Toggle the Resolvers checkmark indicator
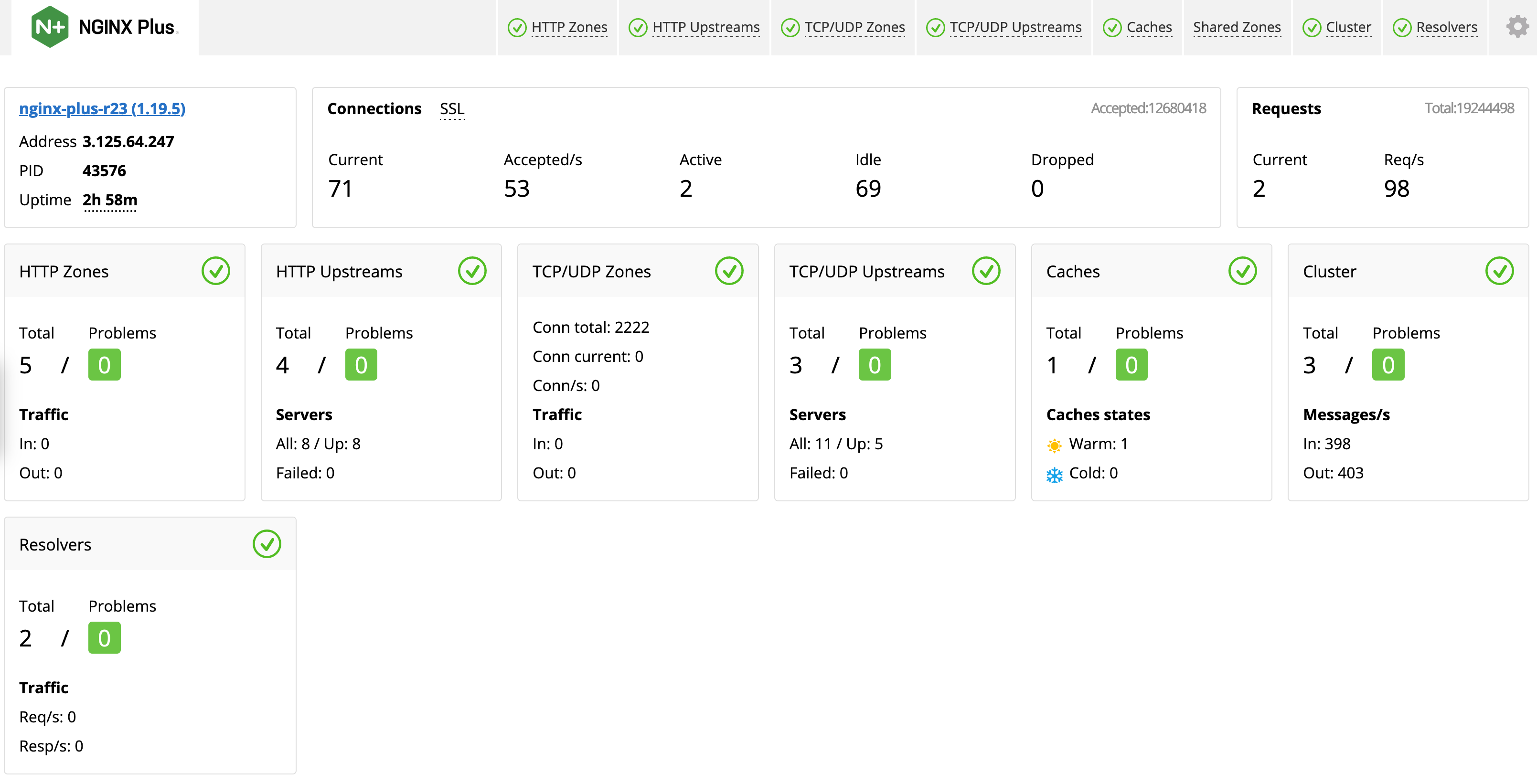1537x784 pixels. [267, 544]
